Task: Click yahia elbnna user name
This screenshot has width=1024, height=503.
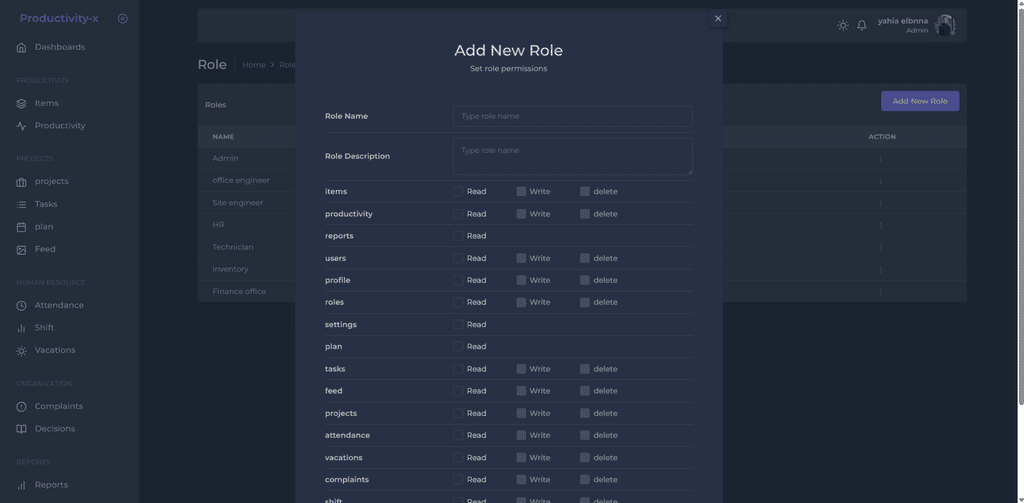Action: click(903, 21)
